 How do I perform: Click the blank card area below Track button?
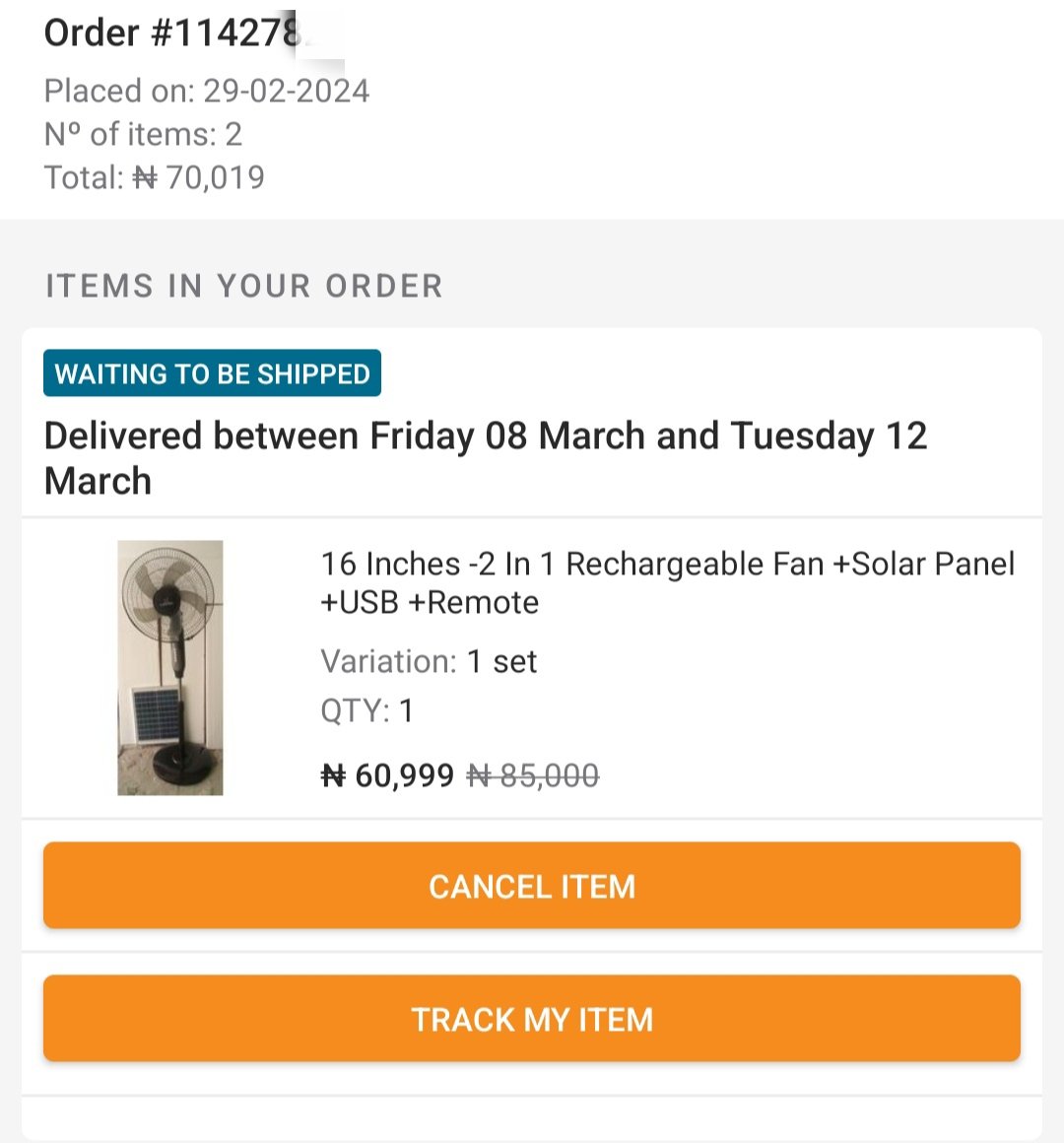(532, 1118)
